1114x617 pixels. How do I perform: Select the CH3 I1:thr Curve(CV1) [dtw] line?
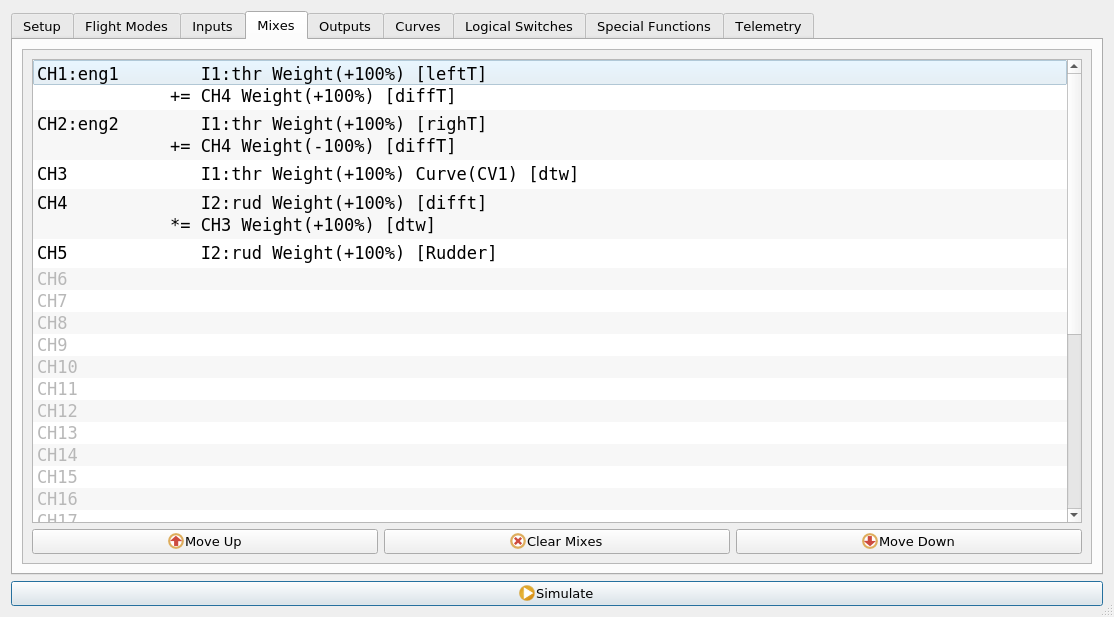(x=550, y=174)
